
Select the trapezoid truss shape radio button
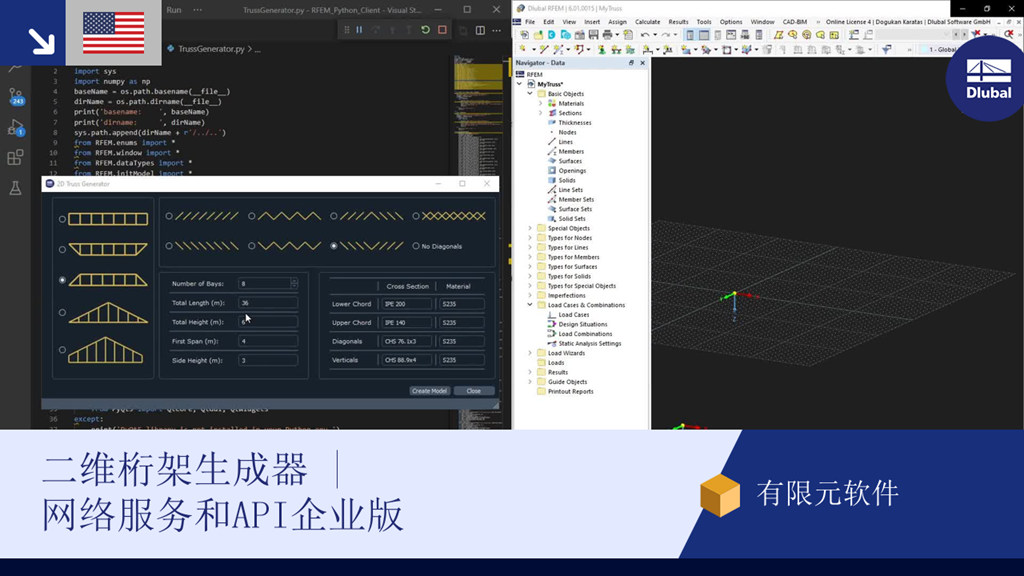[63, 280]
